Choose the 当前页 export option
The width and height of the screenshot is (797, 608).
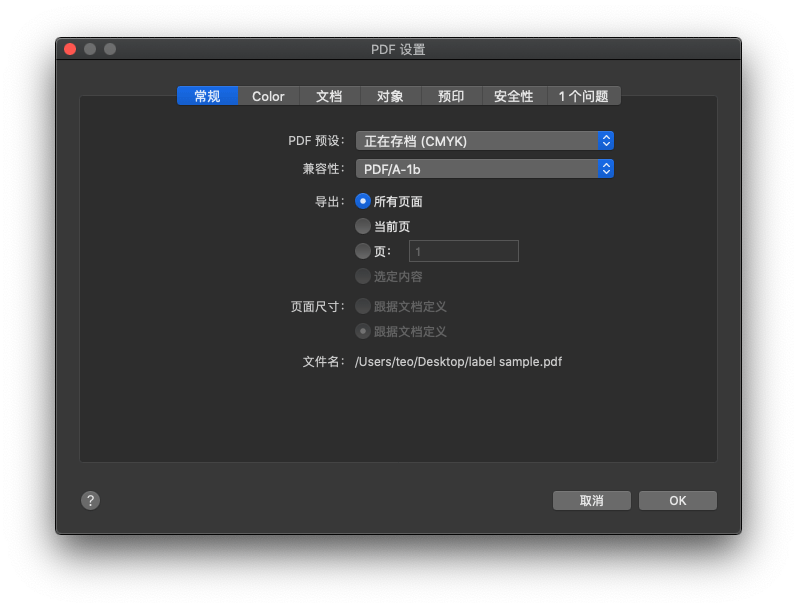coord(362,226)
